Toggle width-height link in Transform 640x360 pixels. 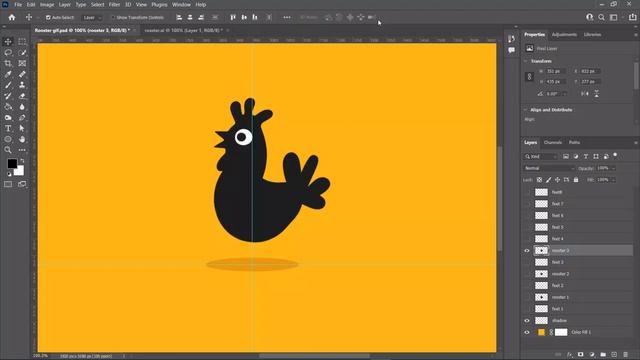(x=529, y=77)
